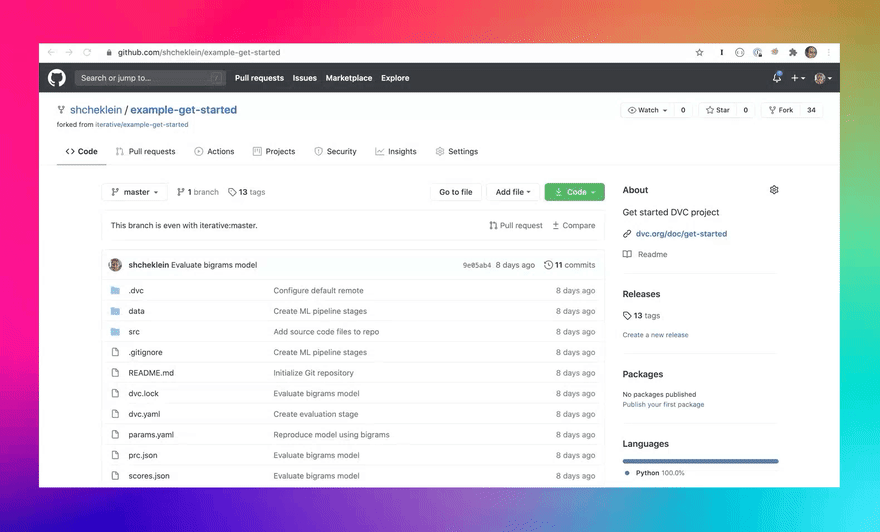The width and height of the screenshot is (880, 532).
Task: Open the scores.json file
Action: pyautogui.click(x=149, y=476)
